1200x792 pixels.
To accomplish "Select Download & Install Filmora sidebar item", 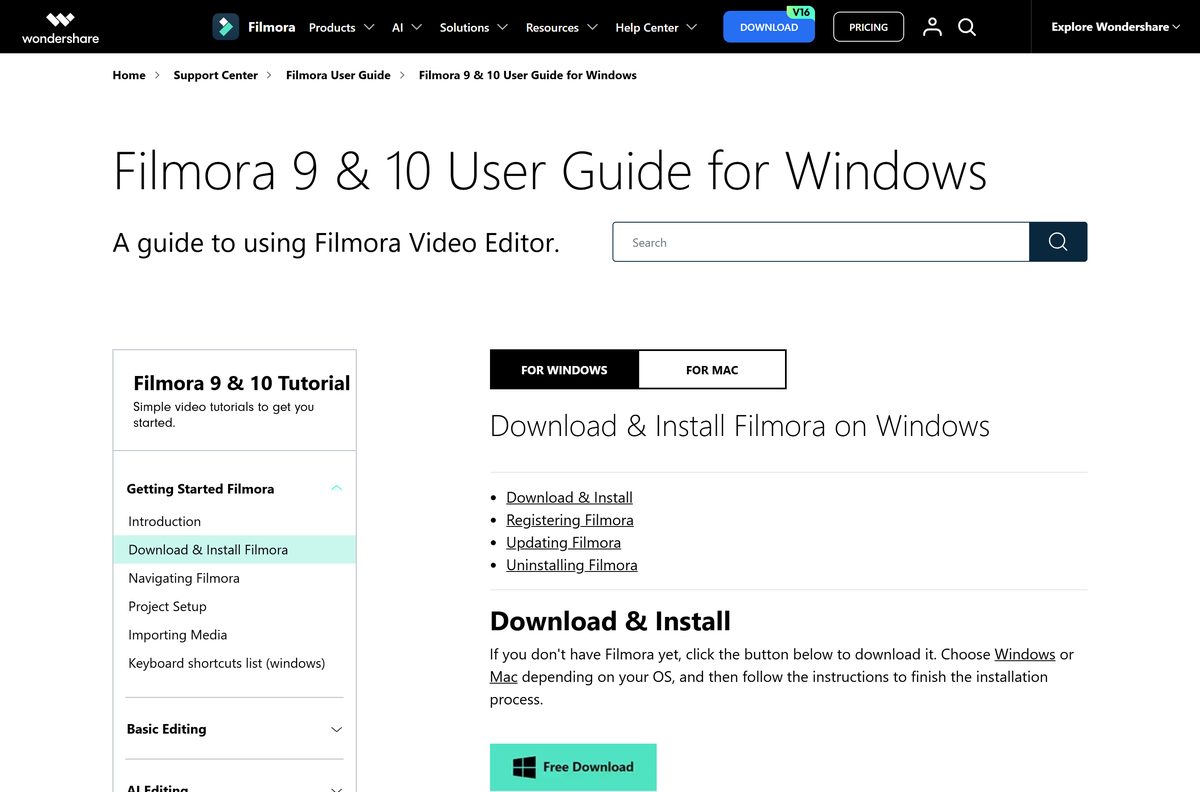I will (x=235, y=550).
